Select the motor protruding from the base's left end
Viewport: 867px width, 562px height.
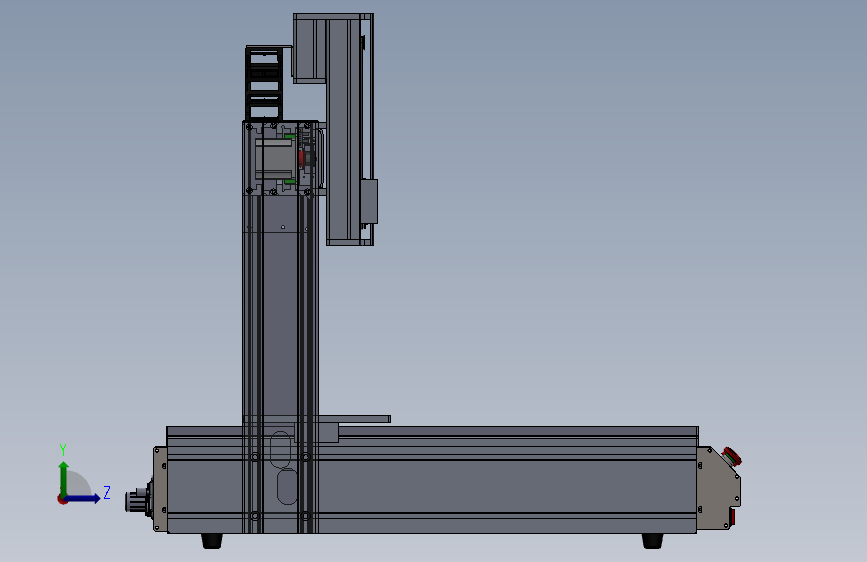pos(139,501)
